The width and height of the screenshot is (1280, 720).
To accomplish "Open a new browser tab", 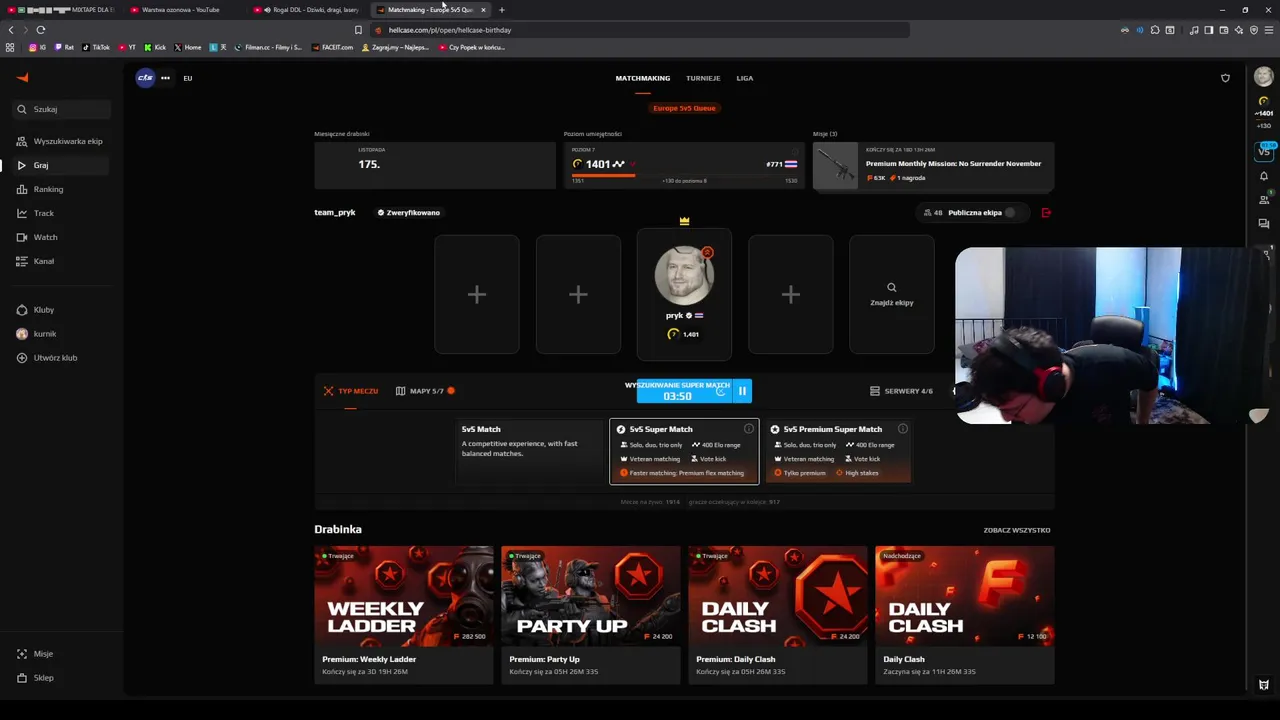I will [x=502, y=10].
